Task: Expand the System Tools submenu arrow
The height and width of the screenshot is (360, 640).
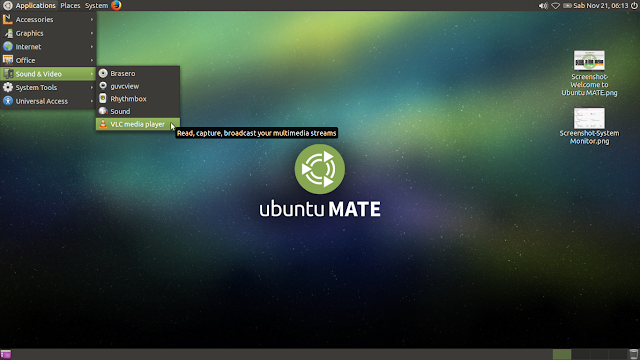Action: (92, 87)
